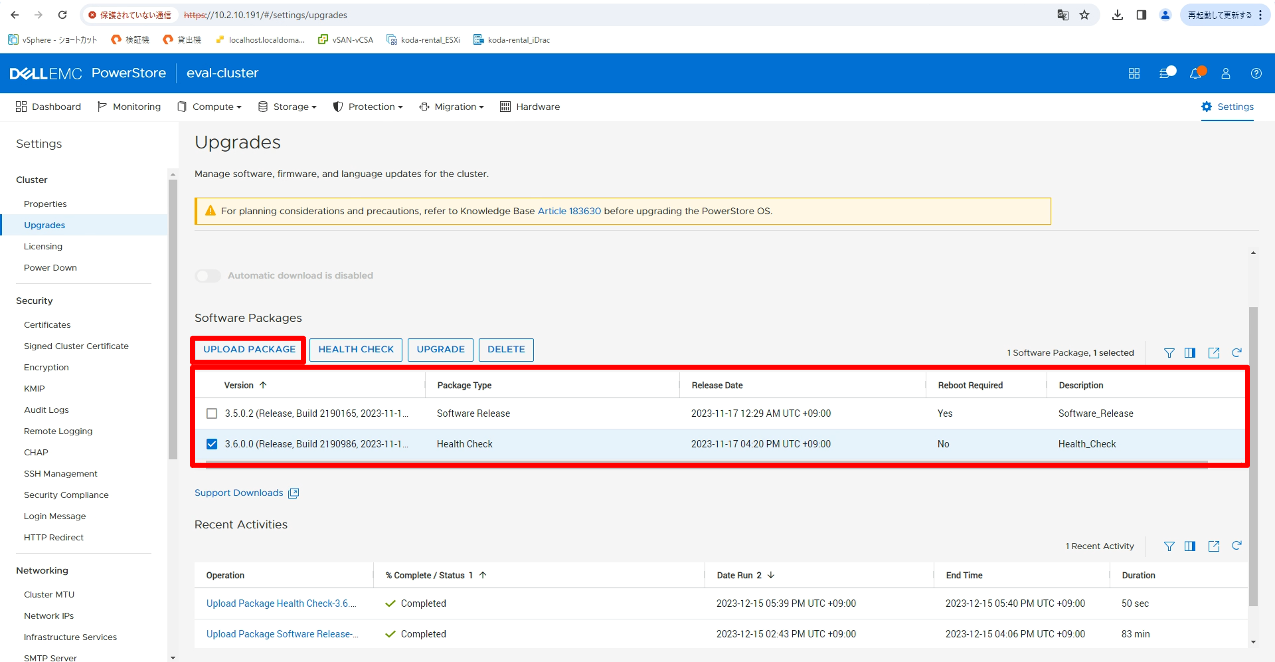Viewport: 1275px width, 662px height.
Task: Filter the Recent Activities table
Action: (x=1169, y=546)
